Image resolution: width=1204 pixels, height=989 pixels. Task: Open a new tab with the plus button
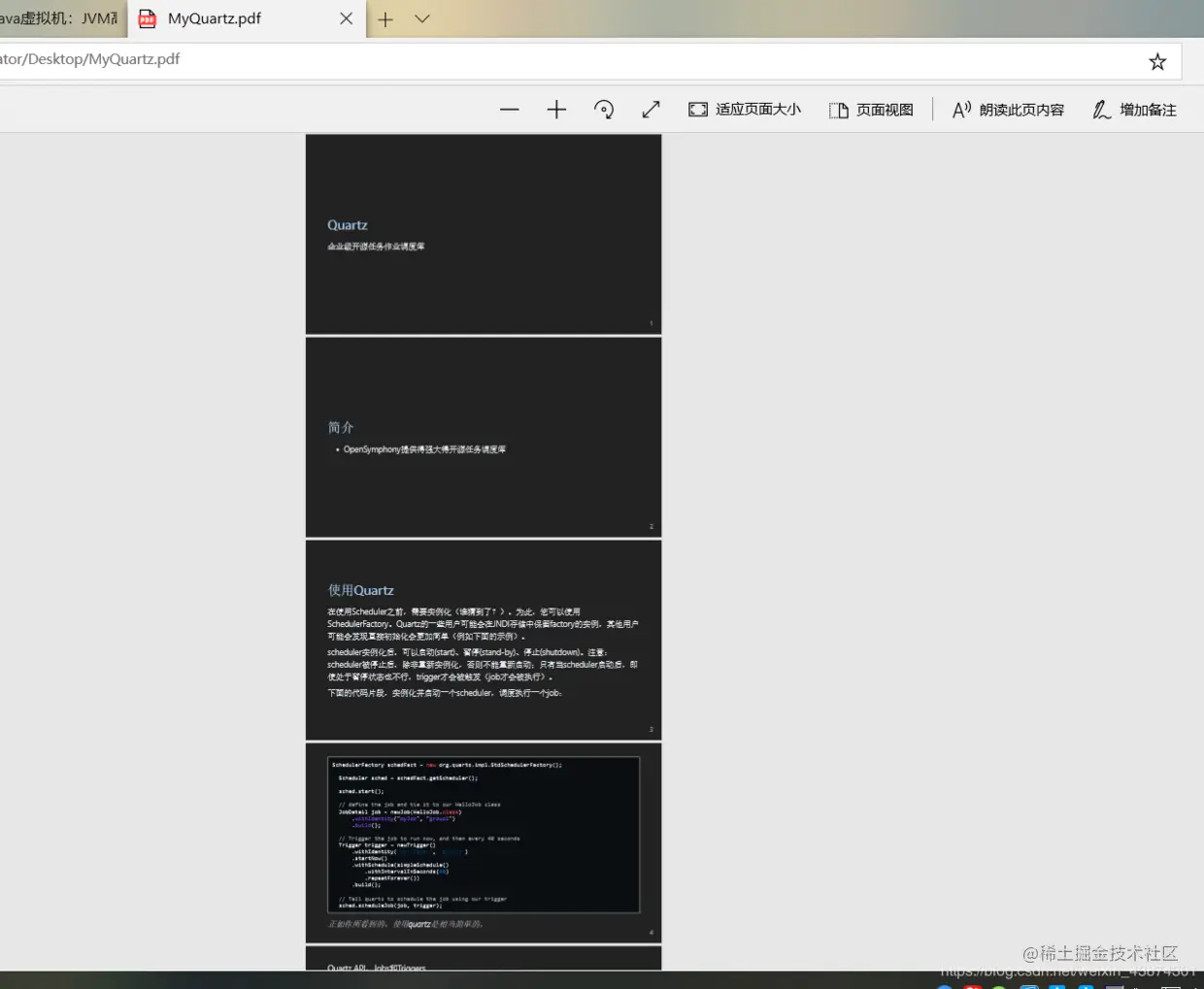click(x=385, y=19)
